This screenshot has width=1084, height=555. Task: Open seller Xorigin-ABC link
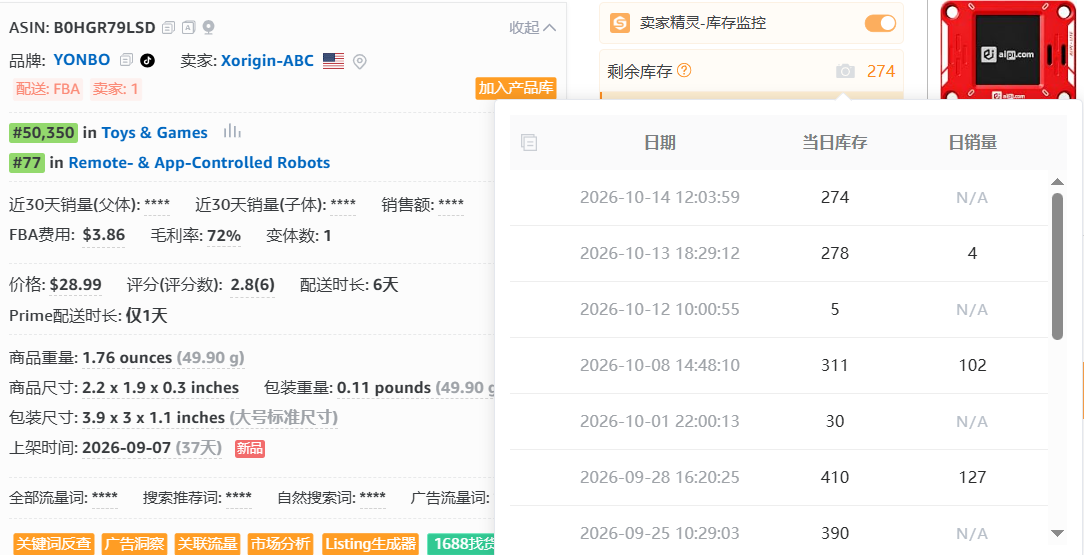tap(268, 61)
